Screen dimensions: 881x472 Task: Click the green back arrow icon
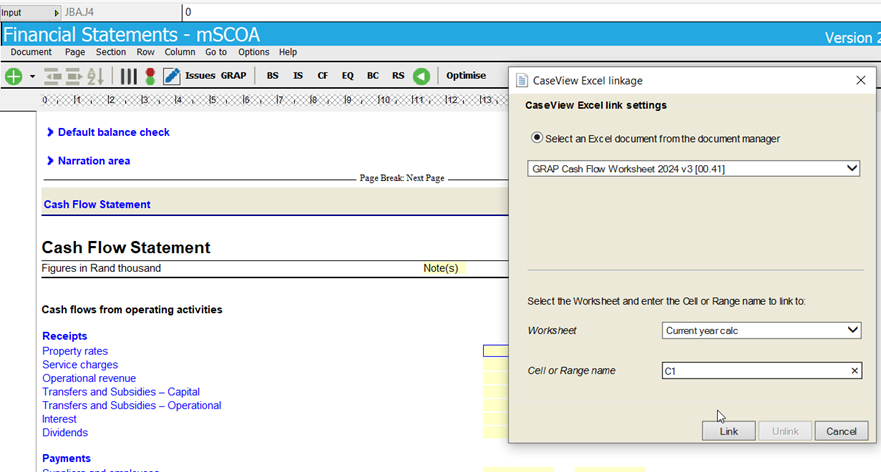coord(421,76)
